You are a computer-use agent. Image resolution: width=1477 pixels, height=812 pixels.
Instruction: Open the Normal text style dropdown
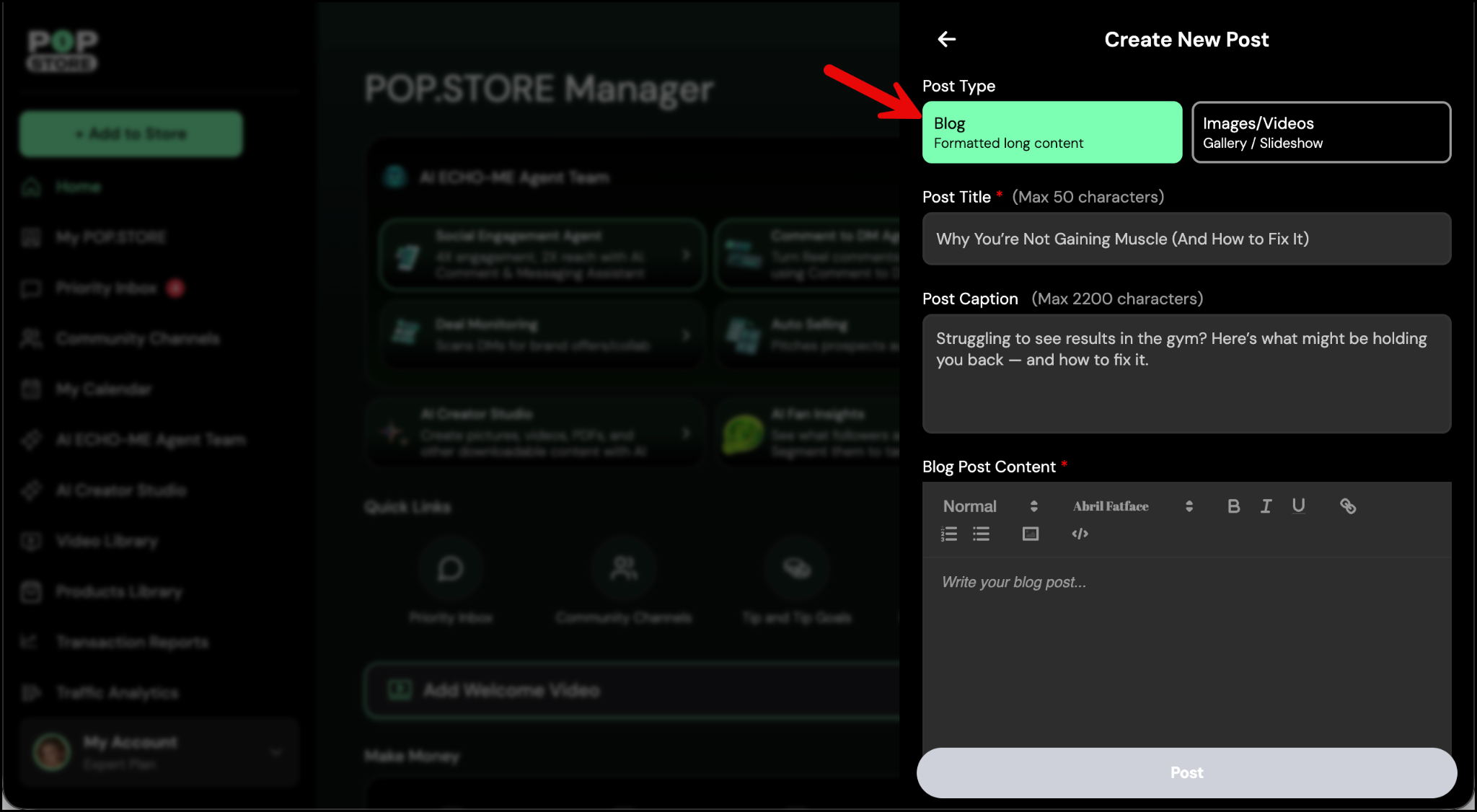[989, 506]
